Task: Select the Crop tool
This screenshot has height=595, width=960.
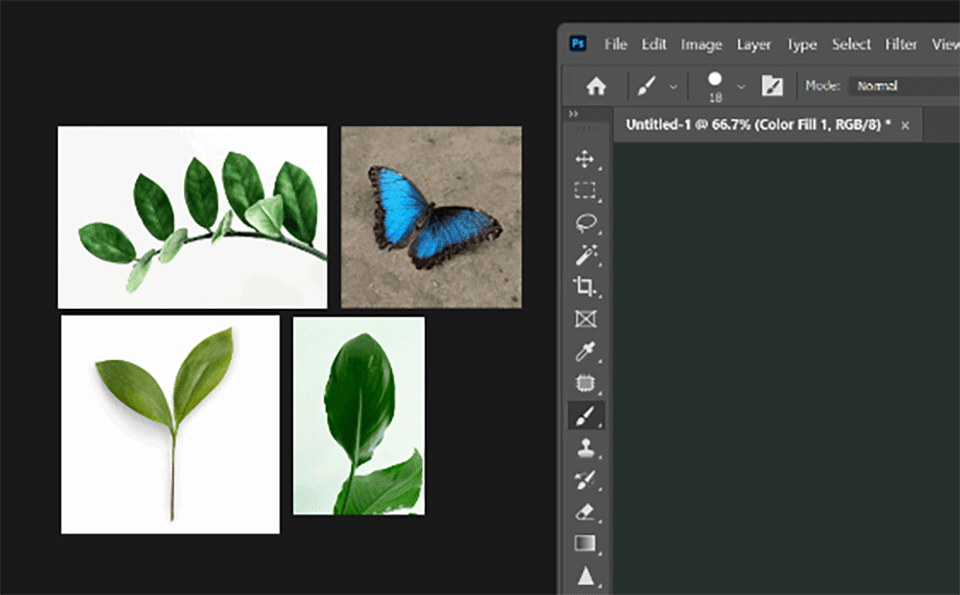Action: point(585,286)
